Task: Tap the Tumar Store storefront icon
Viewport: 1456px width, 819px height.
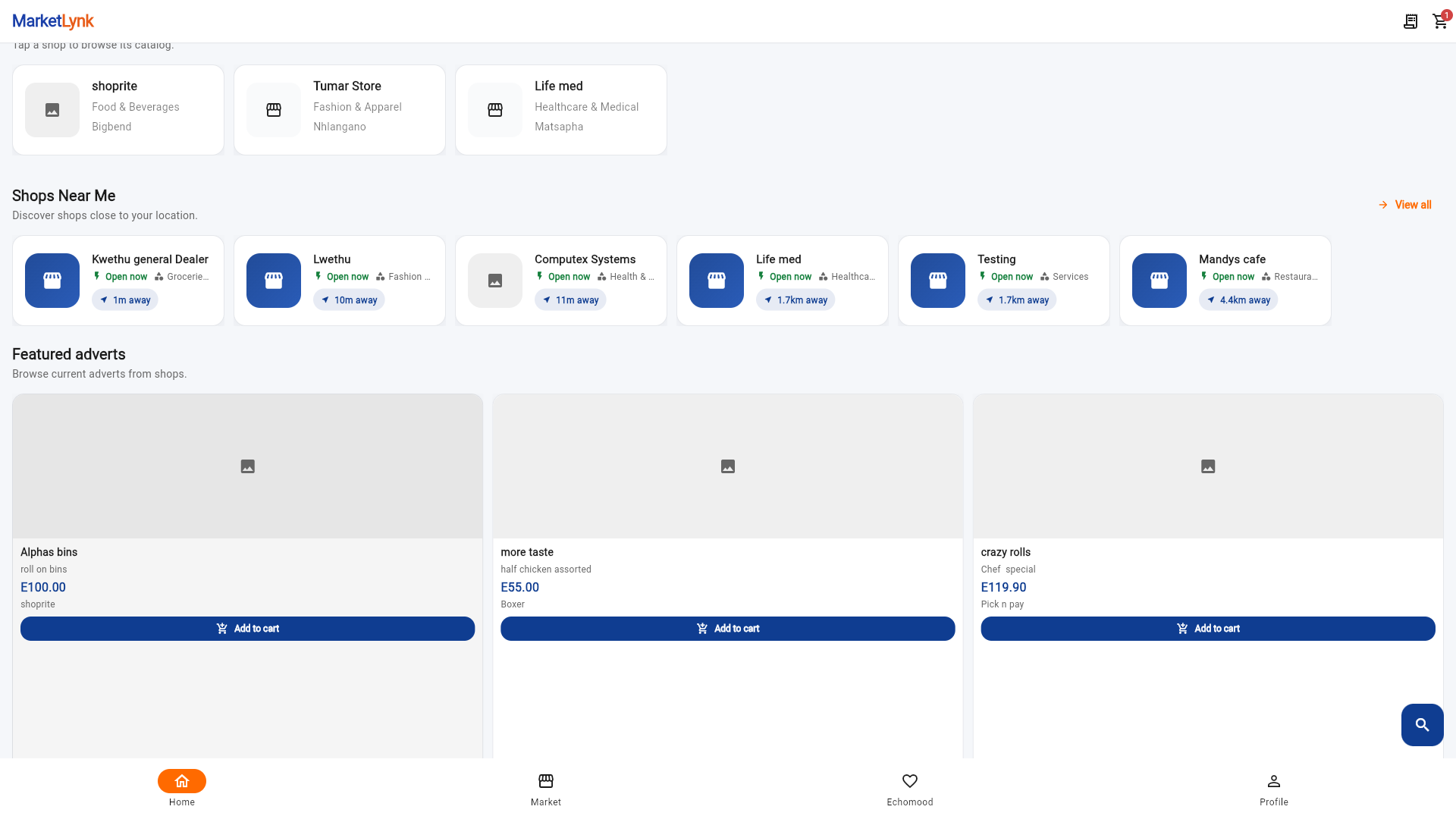Action: point(274,110)
